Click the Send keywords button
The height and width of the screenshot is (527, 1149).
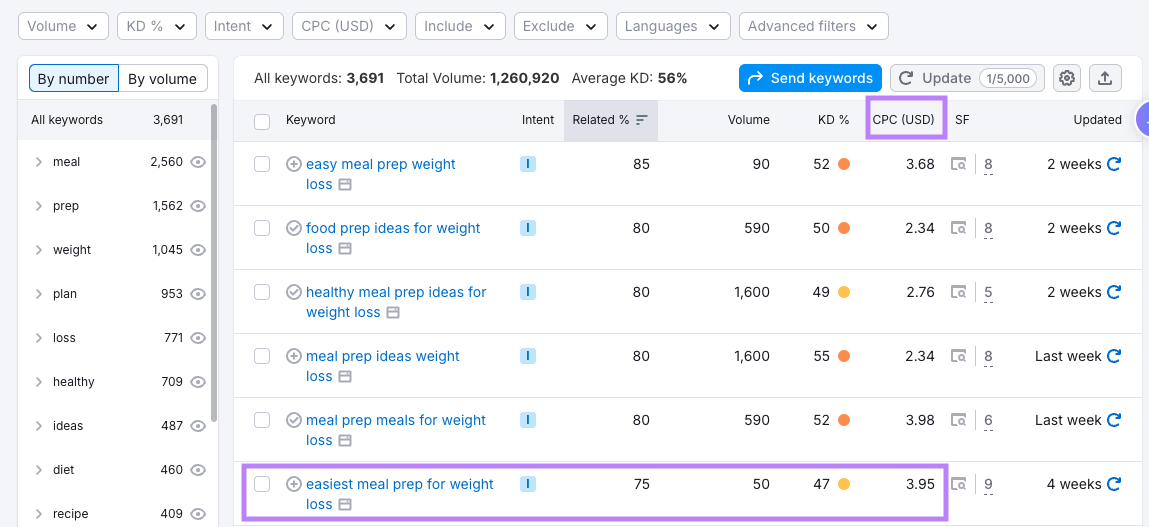810,78
